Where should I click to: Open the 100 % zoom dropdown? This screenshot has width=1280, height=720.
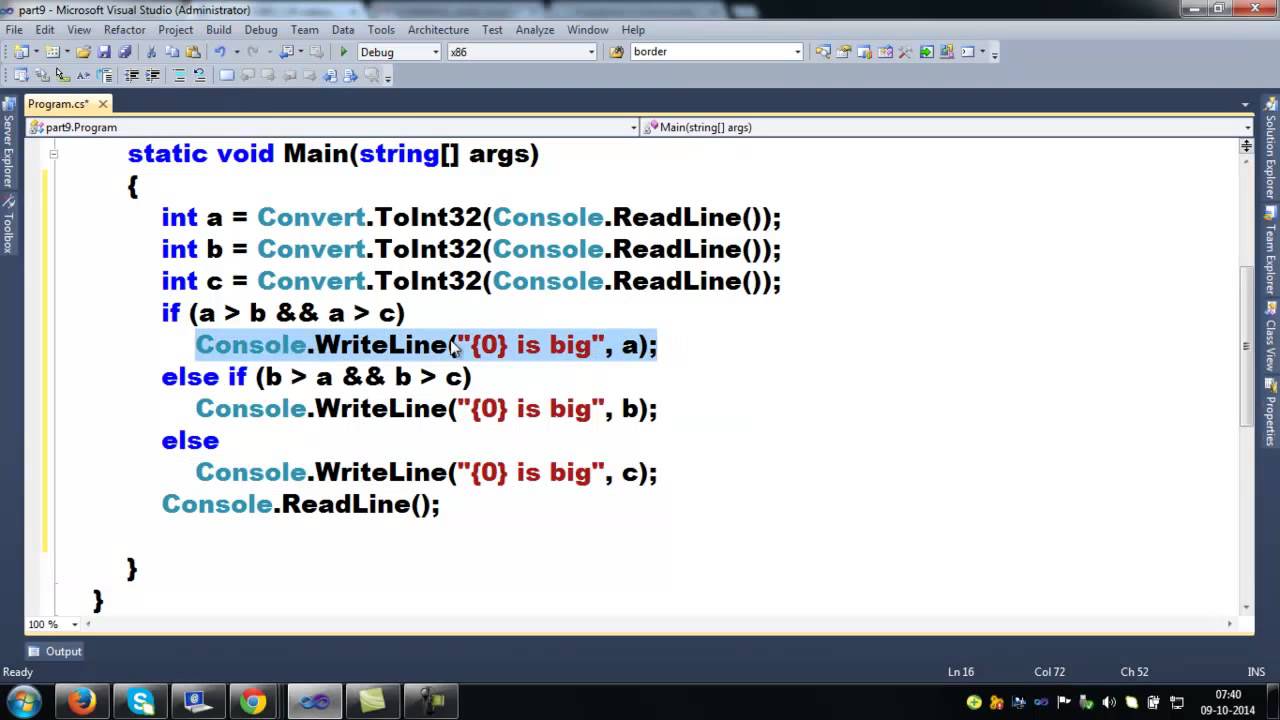pyautogui.click(x=73, y=624)
